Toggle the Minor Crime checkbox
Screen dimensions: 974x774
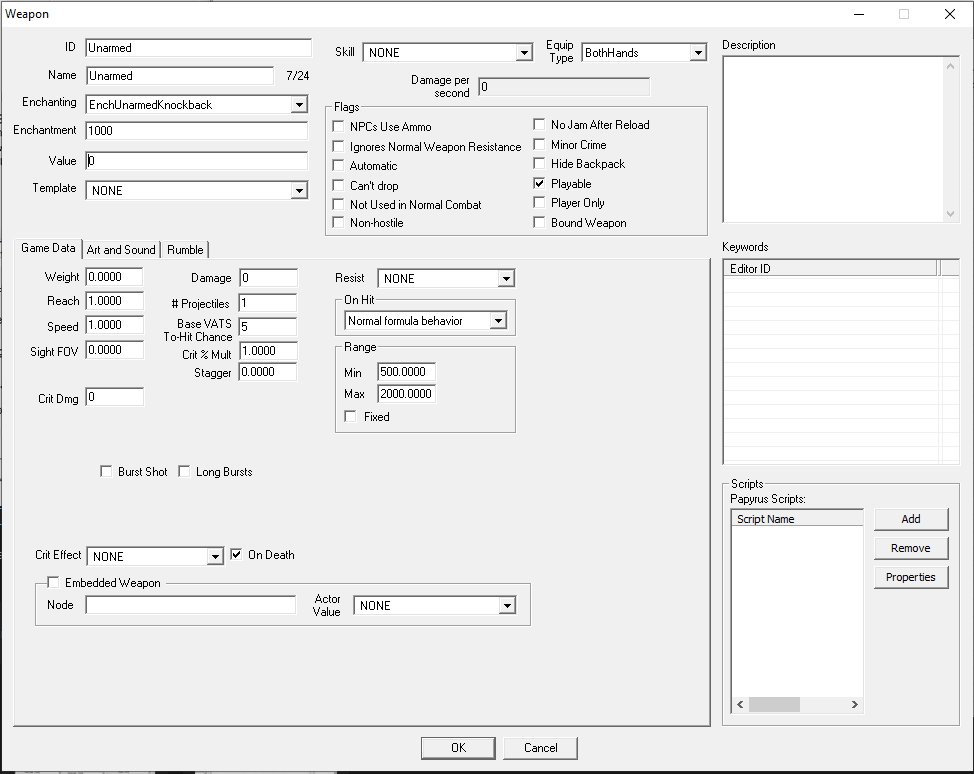(539, 145)
